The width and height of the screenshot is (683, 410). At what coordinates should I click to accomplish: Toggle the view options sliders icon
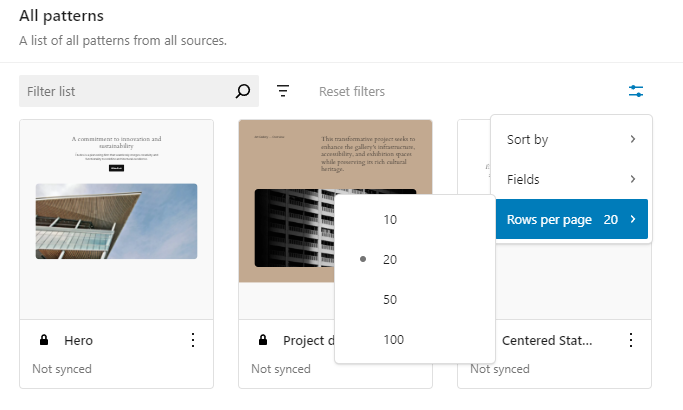coord(636,91)
